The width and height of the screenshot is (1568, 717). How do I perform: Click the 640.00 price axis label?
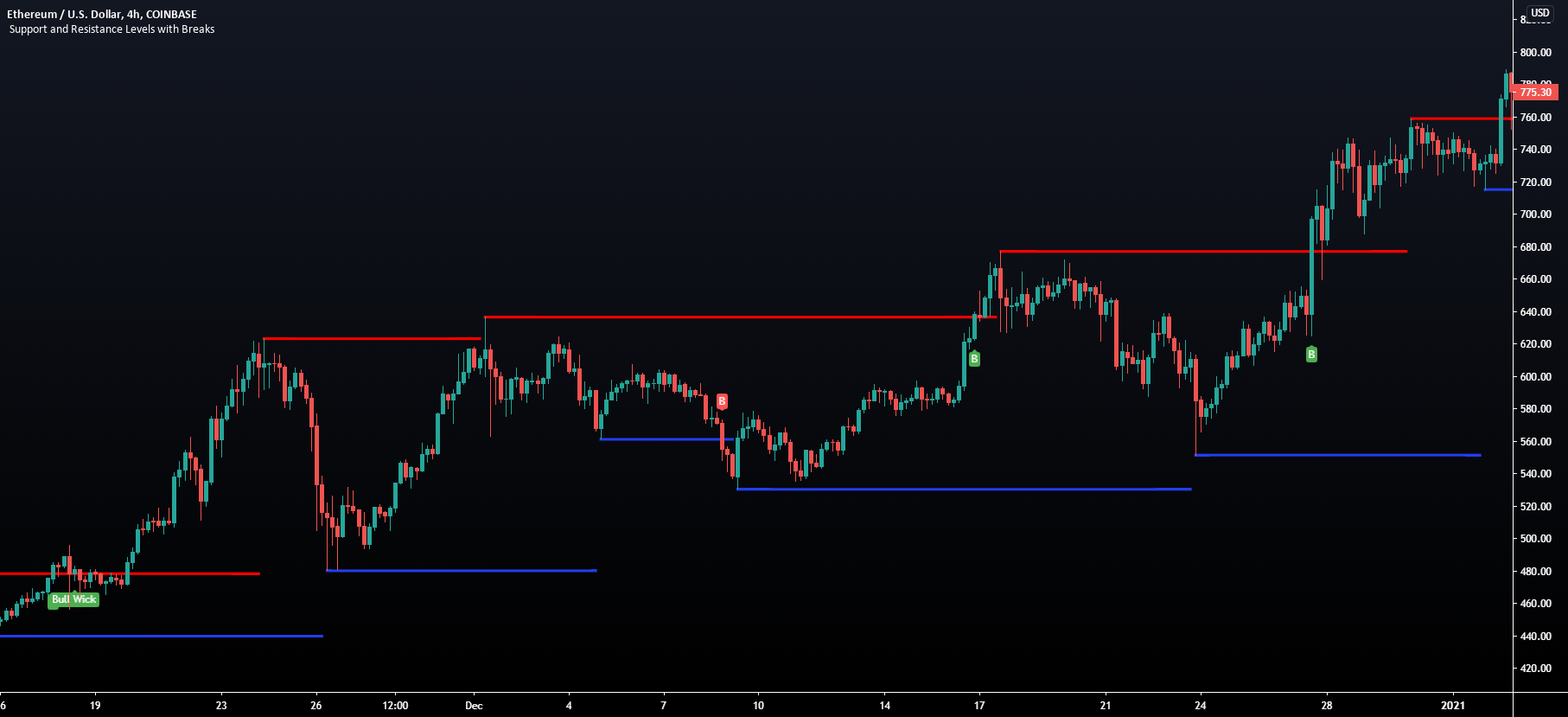pyautogui.click(x=1536, y=312)
